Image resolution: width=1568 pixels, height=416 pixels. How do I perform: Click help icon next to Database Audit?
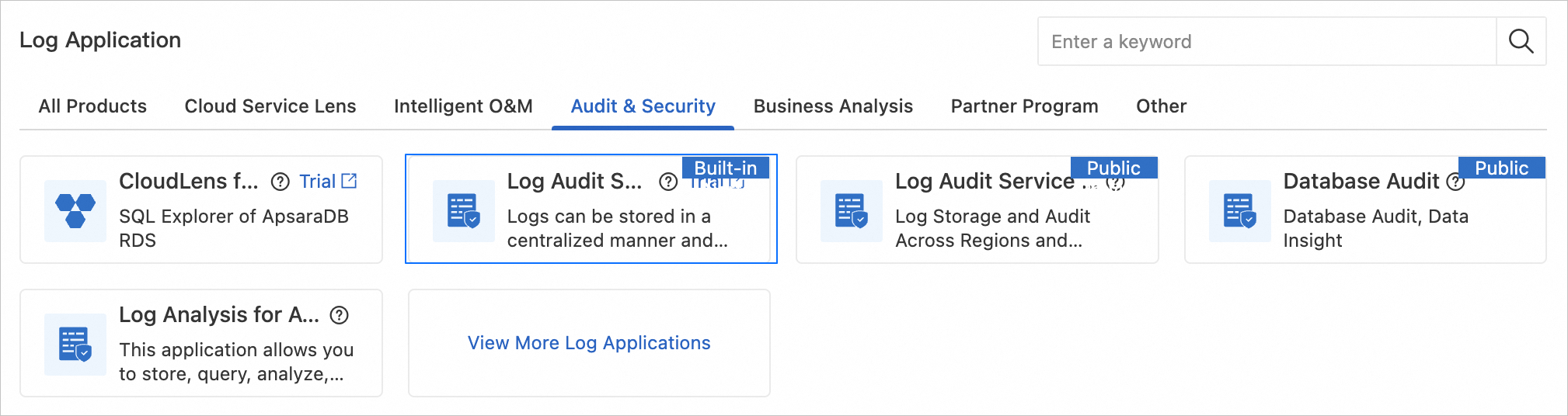[x=1455, y=182]
